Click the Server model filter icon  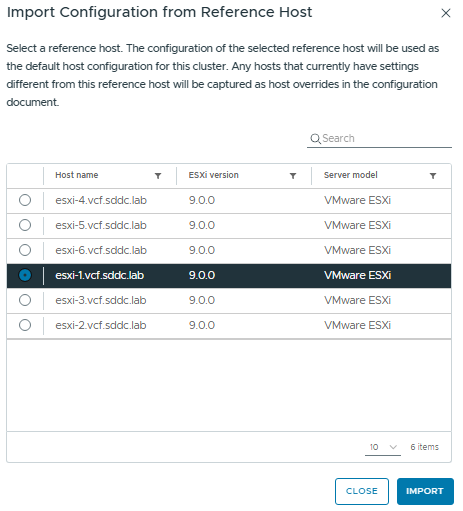433,176
